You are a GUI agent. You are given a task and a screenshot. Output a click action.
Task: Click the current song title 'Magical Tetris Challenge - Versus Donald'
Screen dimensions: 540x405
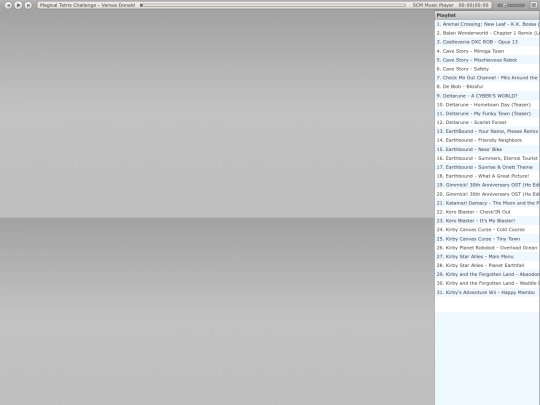(87, 5)
